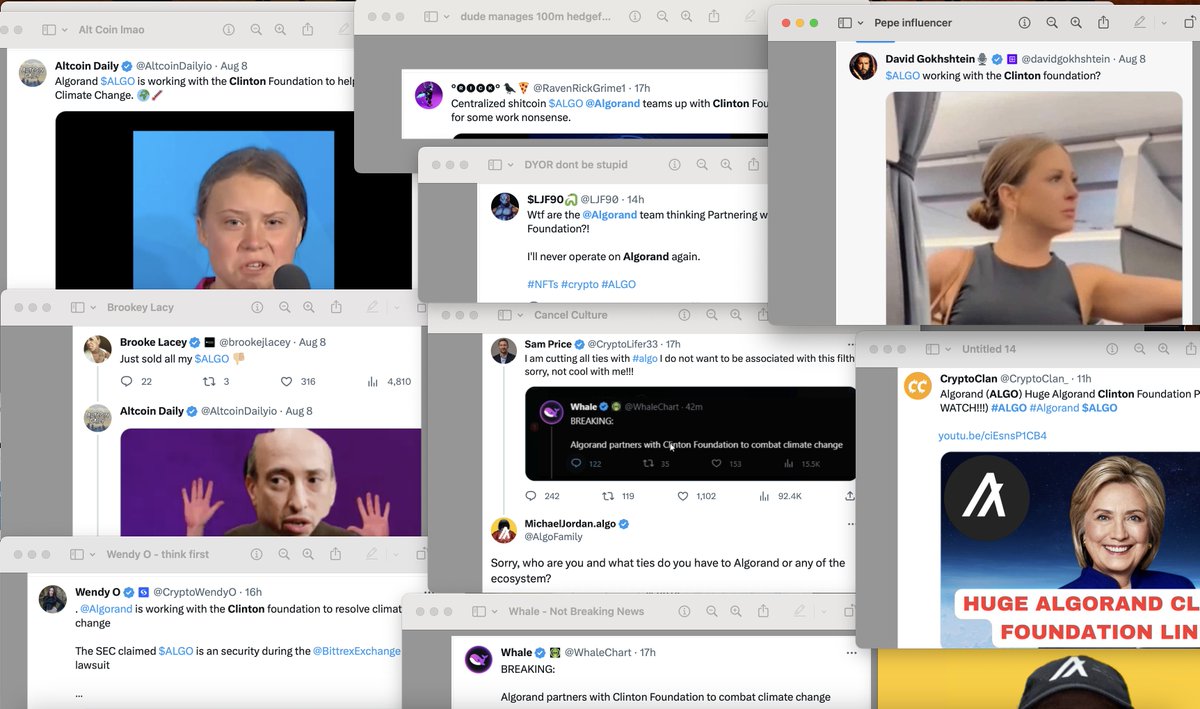Image resolution: width=1200 pixels, height=709 pixels.
Task: Click the heart with 316 on Brooke Lacey tweet
Action: pyautogui.click(x=285, y=381)
